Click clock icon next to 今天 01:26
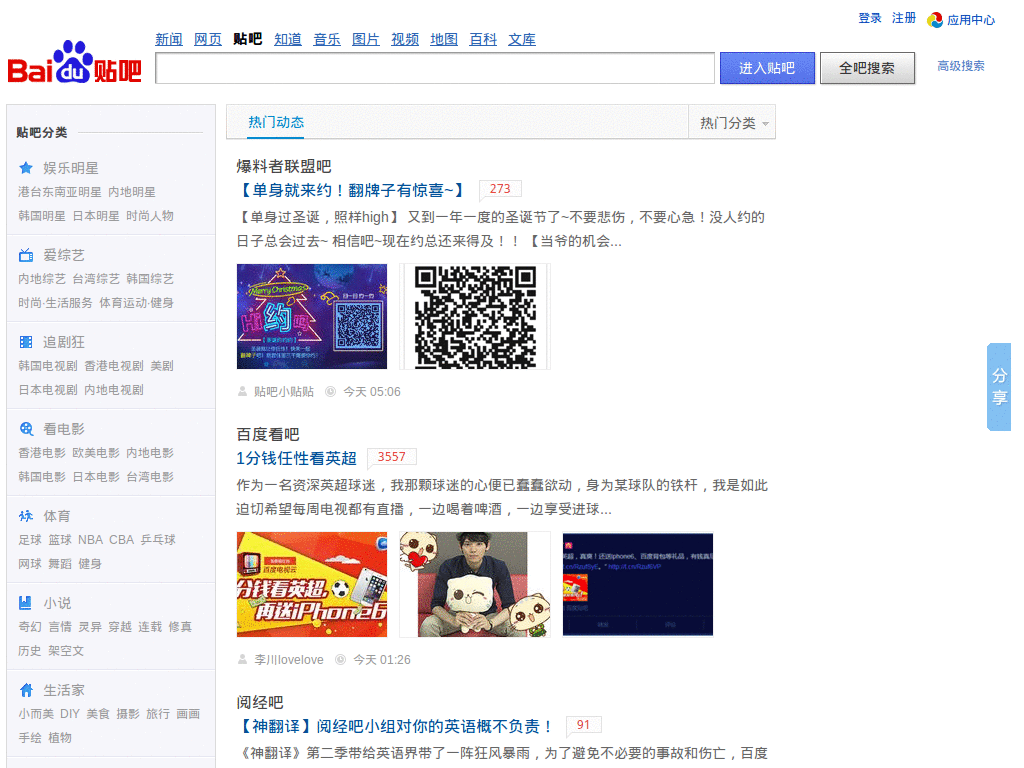 tap(340, 660)
